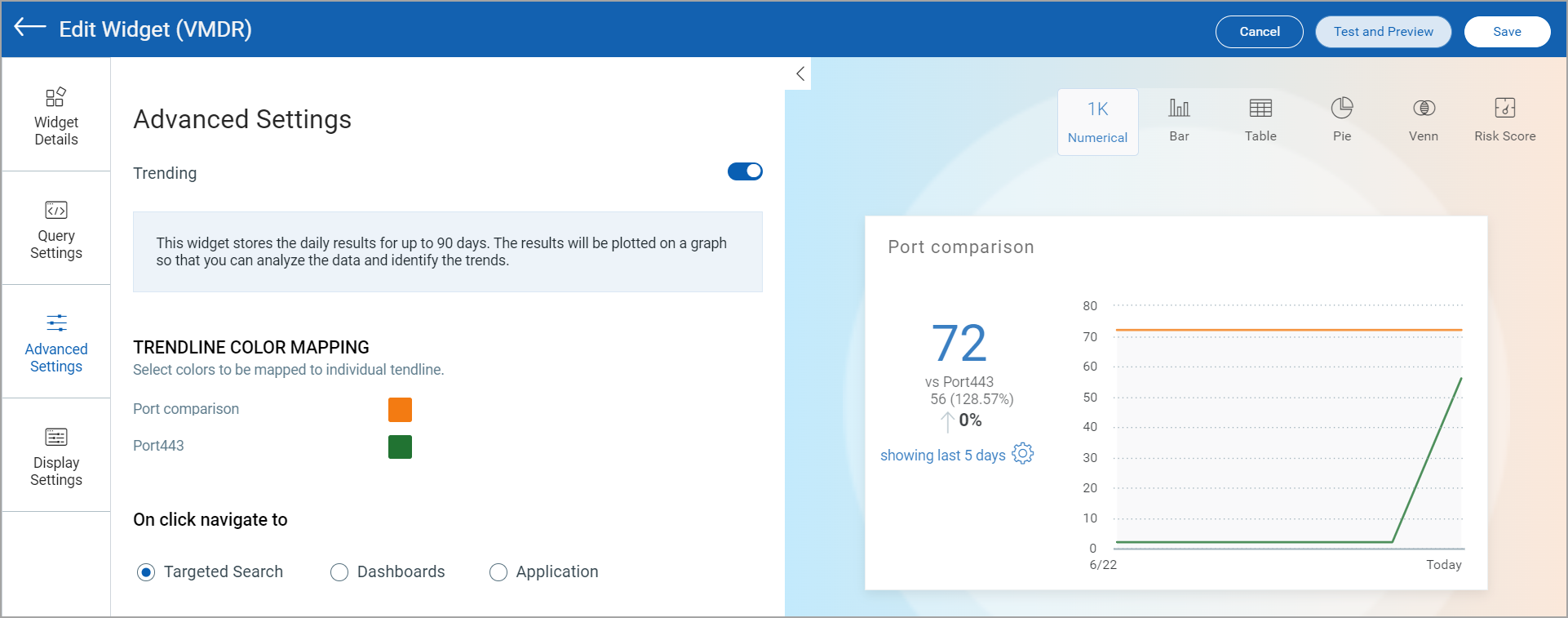1568x618 pixels.
Task: Save the widget
Action: click(x=1508, y=32)
